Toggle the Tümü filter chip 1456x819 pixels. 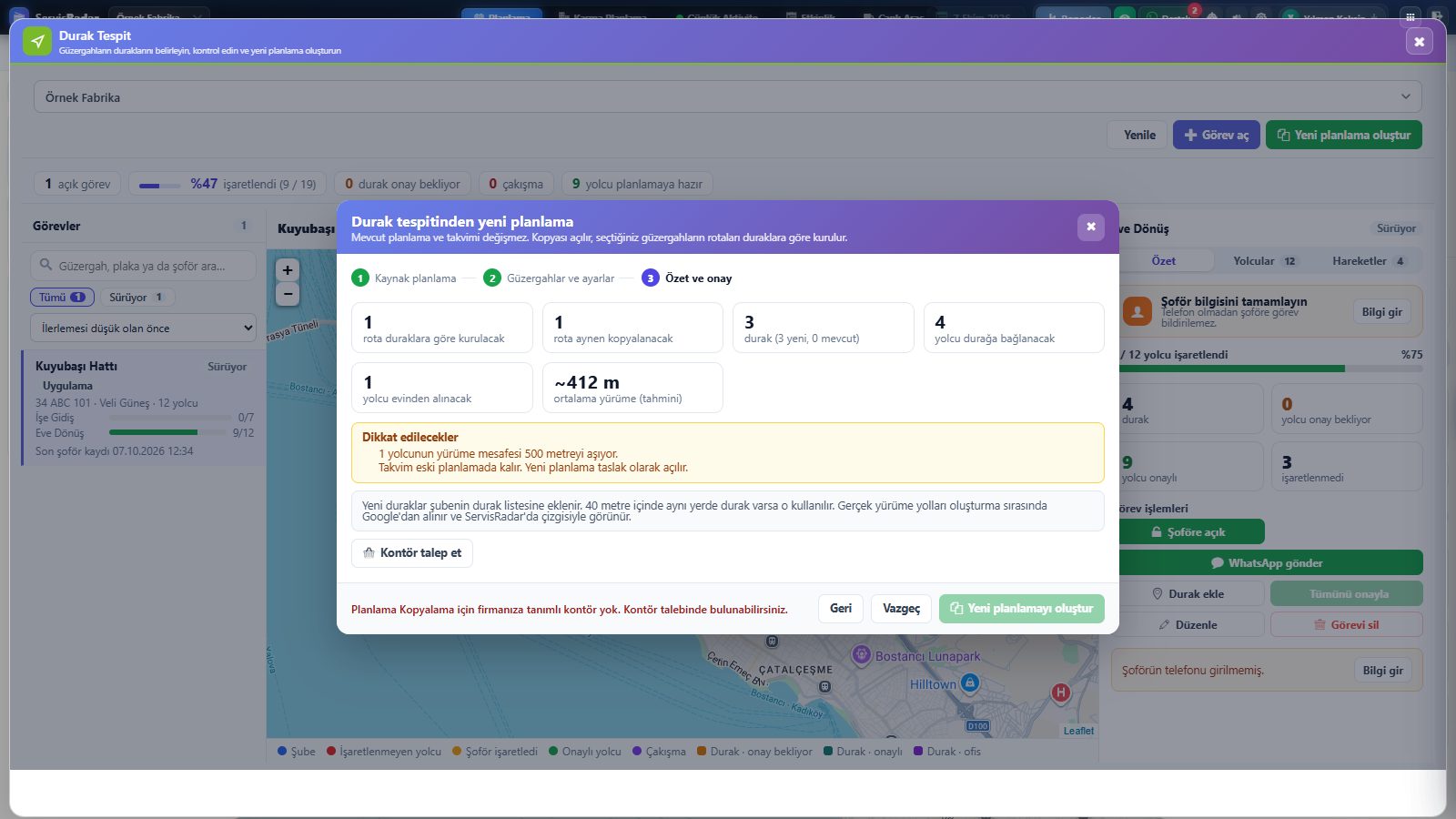[62, 298]
